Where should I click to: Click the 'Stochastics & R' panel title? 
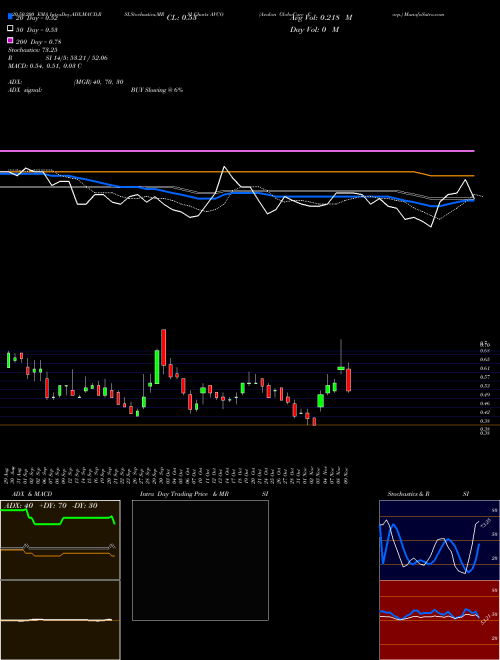click(408, 494)
